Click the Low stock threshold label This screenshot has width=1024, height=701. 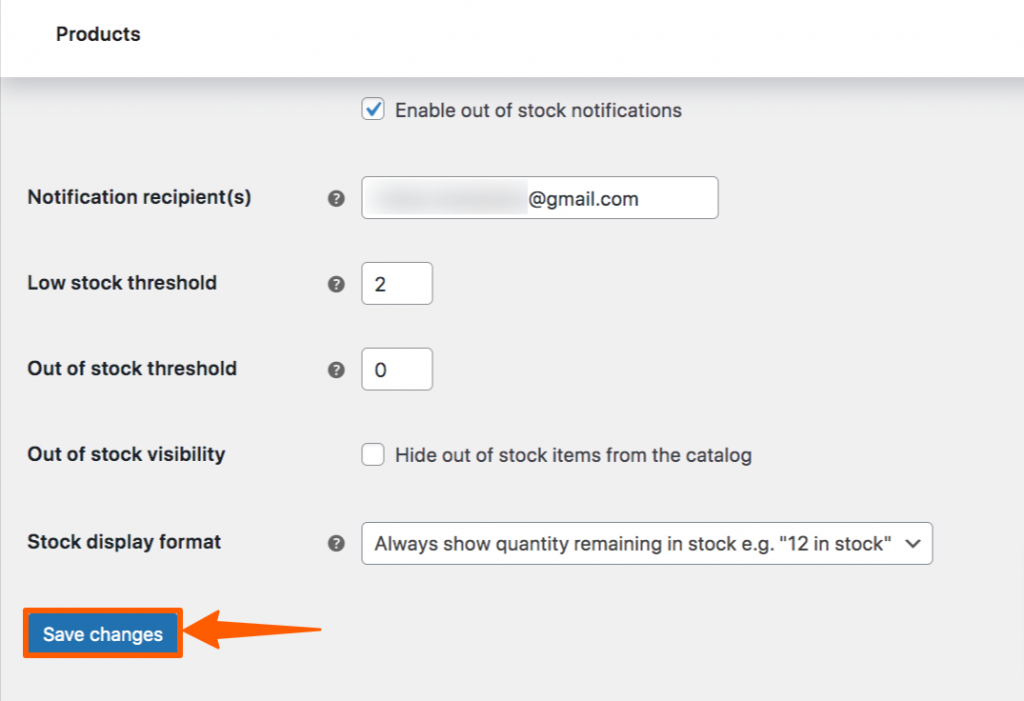(x=122, y=283)
